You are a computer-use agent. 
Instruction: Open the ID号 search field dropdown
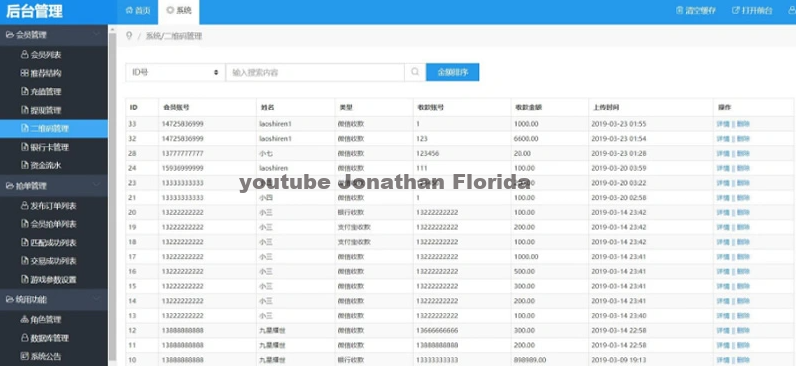point(175,72)
